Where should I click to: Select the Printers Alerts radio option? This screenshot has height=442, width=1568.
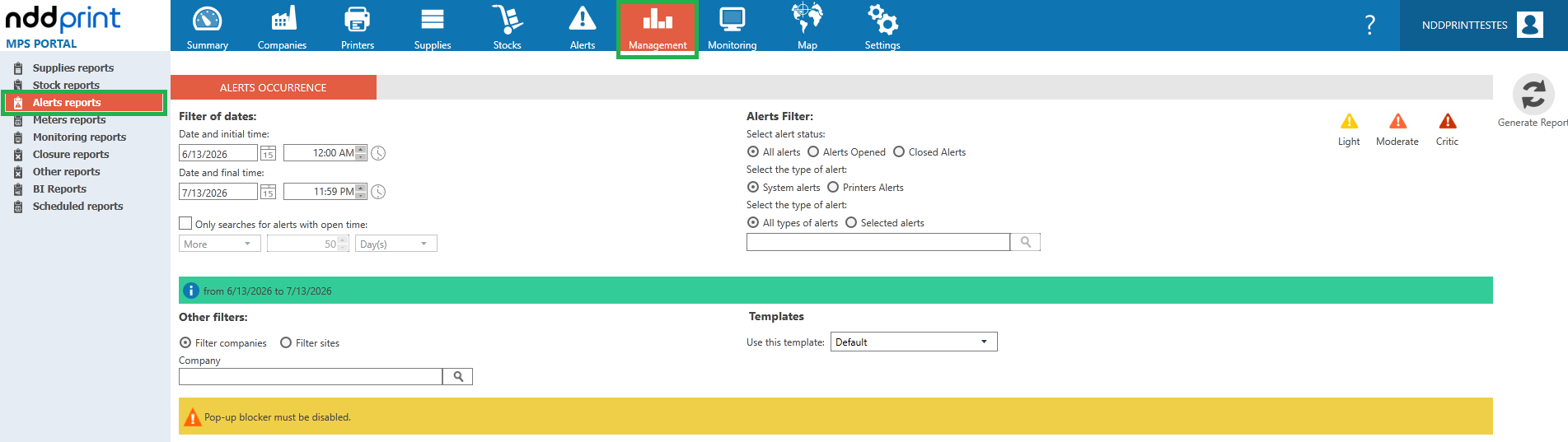[833, 188]
